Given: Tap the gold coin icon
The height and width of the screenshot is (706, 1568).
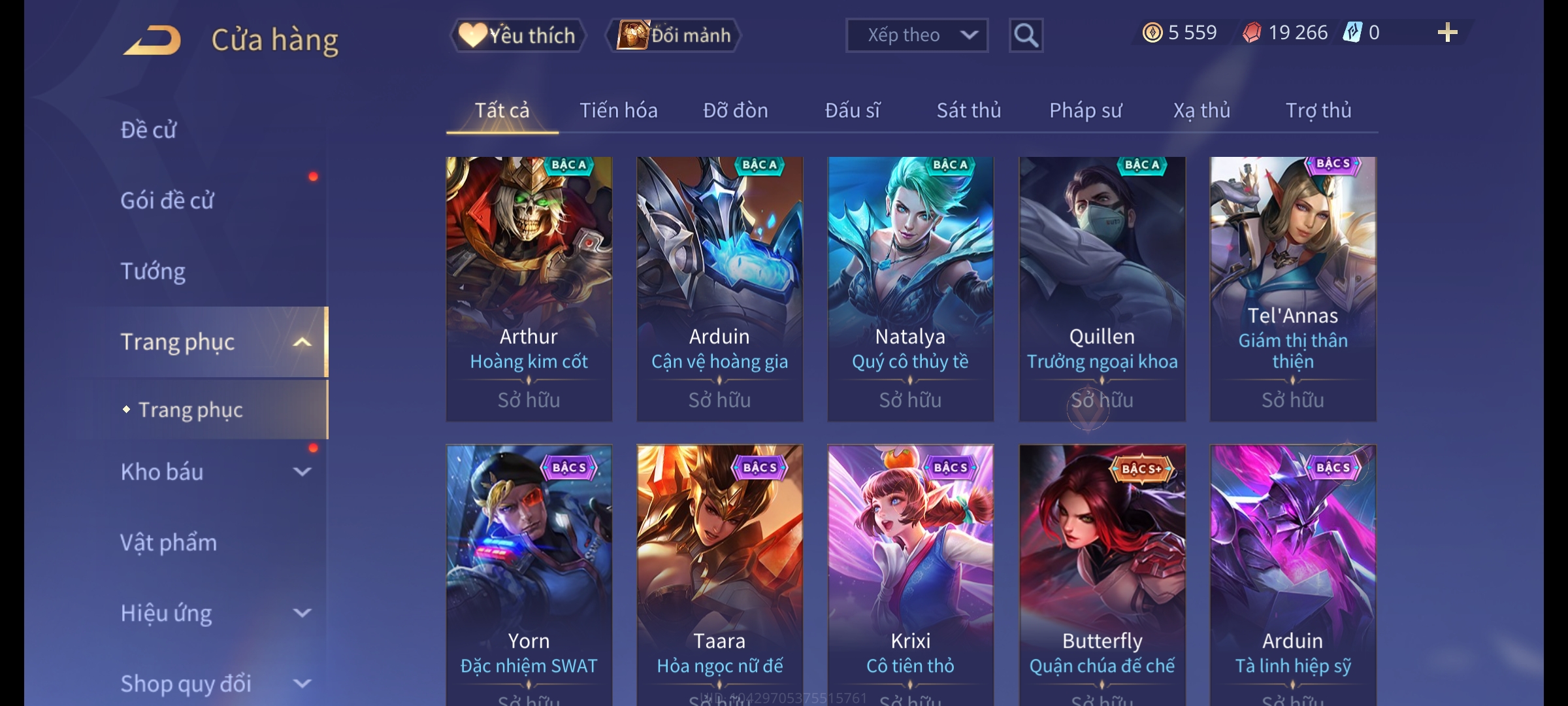Looking at the screenshot, I should [x=1152, y=33].
